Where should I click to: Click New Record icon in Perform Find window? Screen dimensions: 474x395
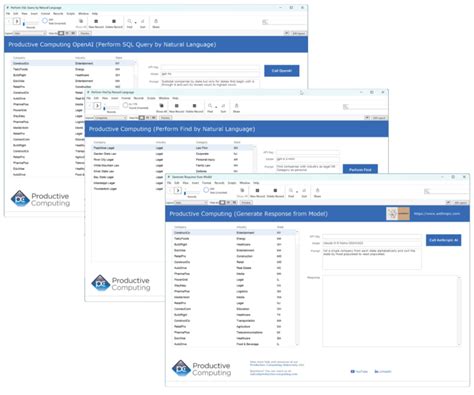tap(177, 106)
